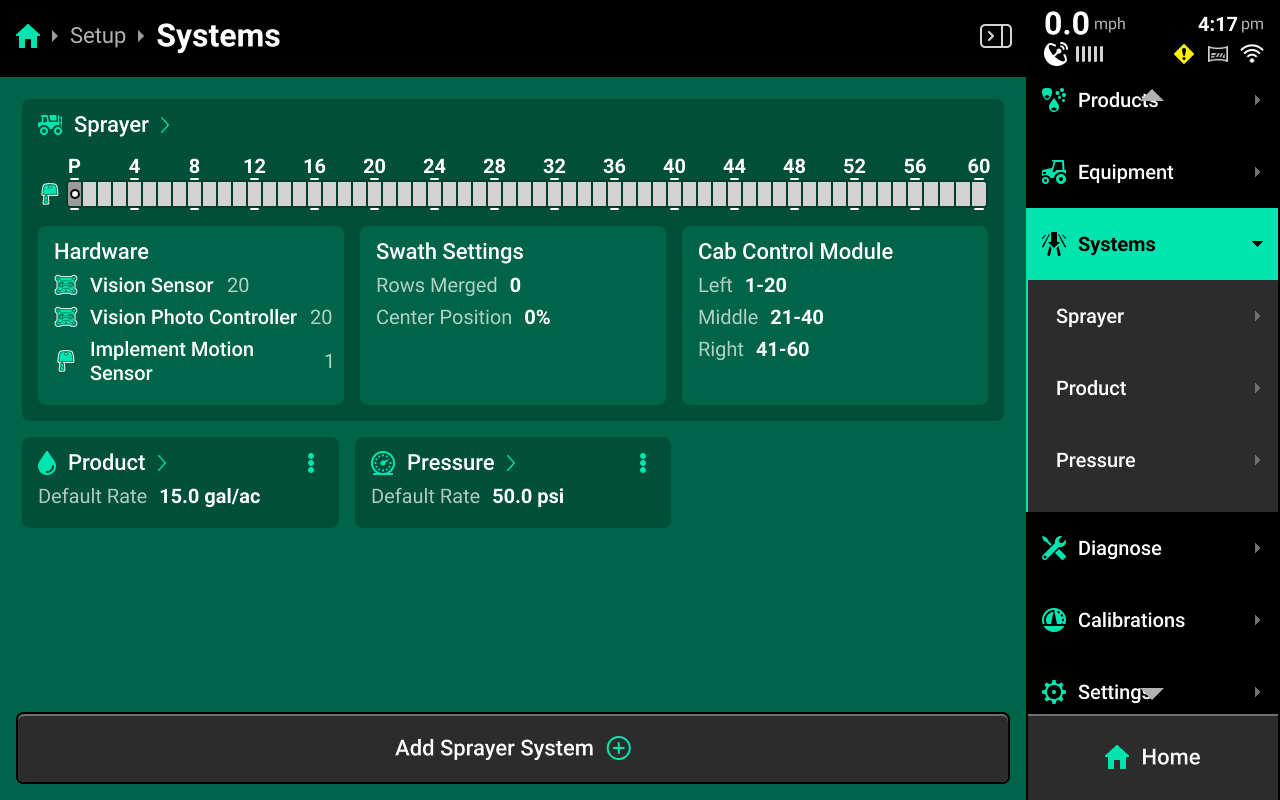Click the Product droplet icon

pos(47,463)
